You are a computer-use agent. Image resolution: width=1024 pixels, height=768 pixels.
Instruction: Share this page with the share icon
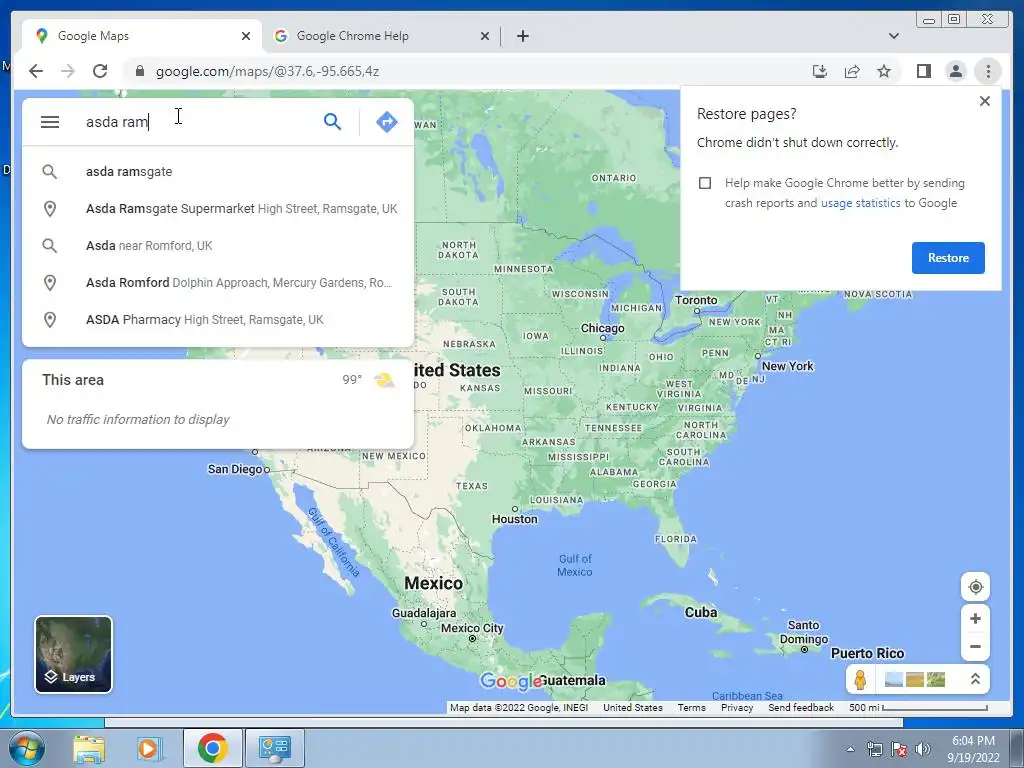(852, 71)
